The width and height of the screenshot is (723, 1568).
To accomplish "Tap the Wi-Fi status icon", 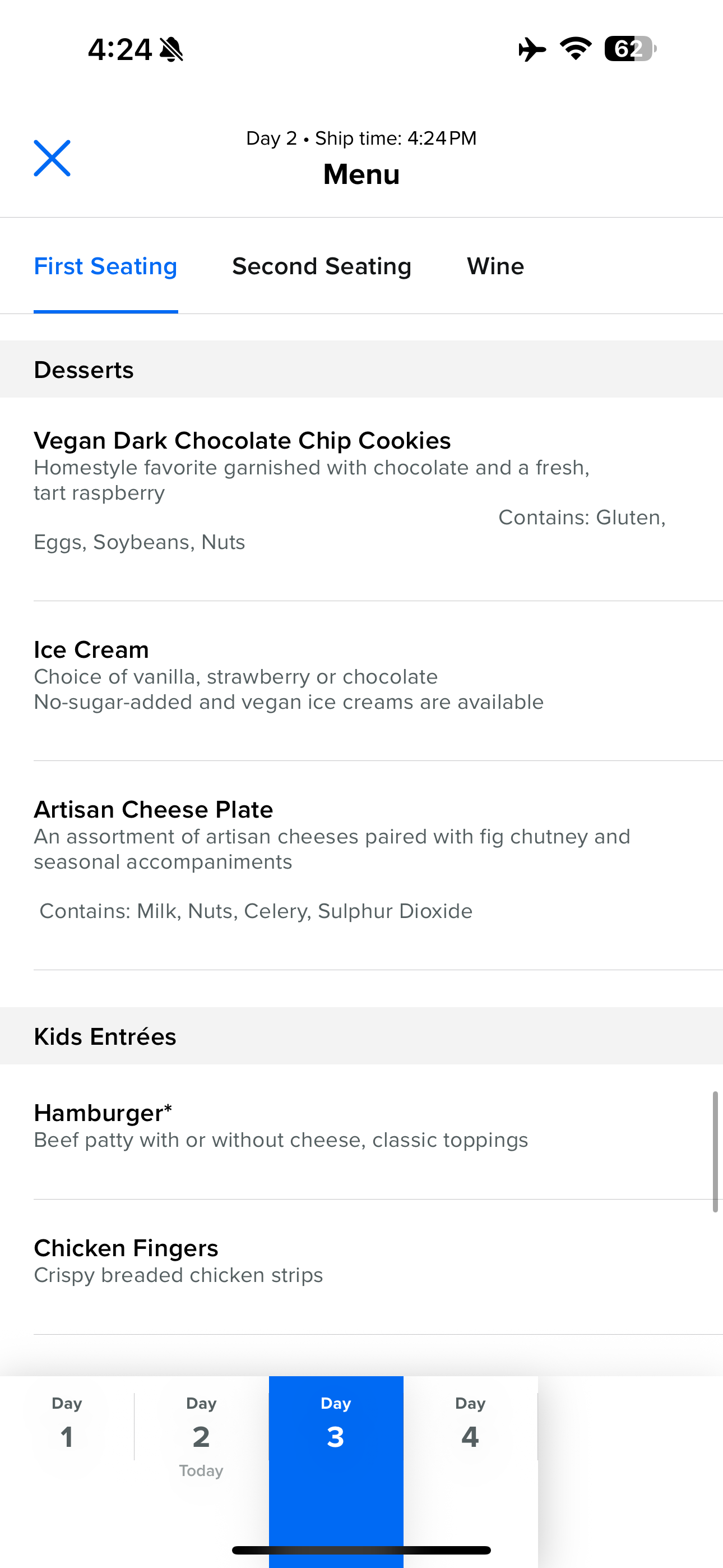I will point(576,49).
